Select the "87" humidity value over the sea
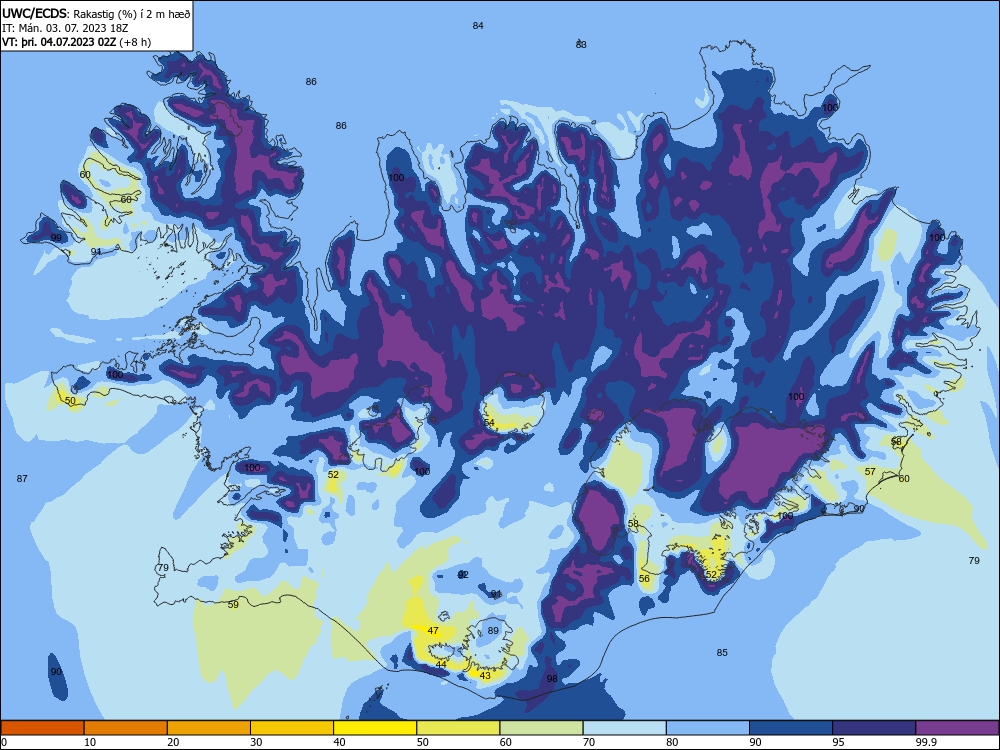 click(22, 478)
